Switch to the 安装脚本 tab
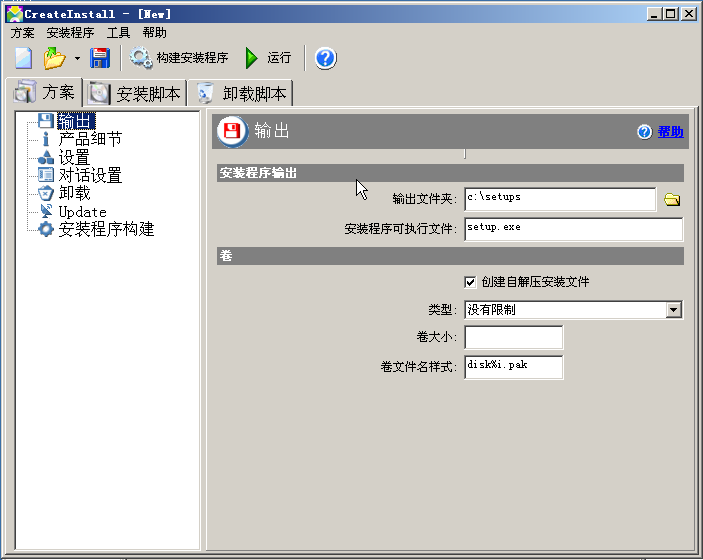703x560 pixels. pyautogui.click(x=135, y=94)
